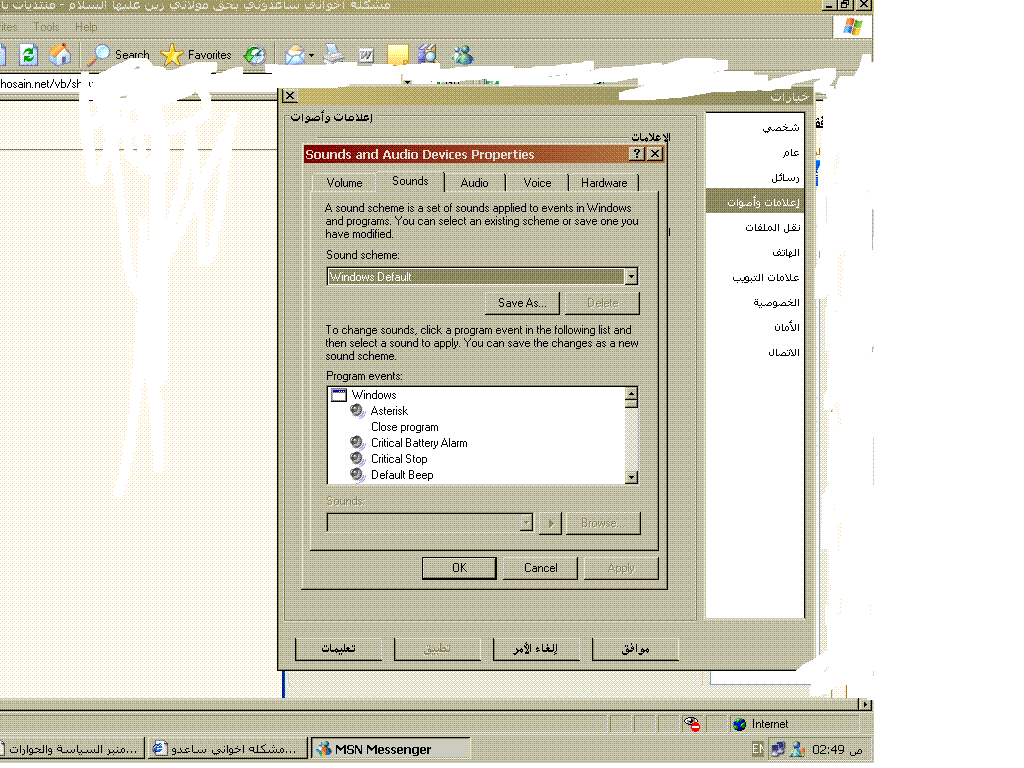
Task: Click OK in Sounds properties dialog
Action: (x=459, y=568)
